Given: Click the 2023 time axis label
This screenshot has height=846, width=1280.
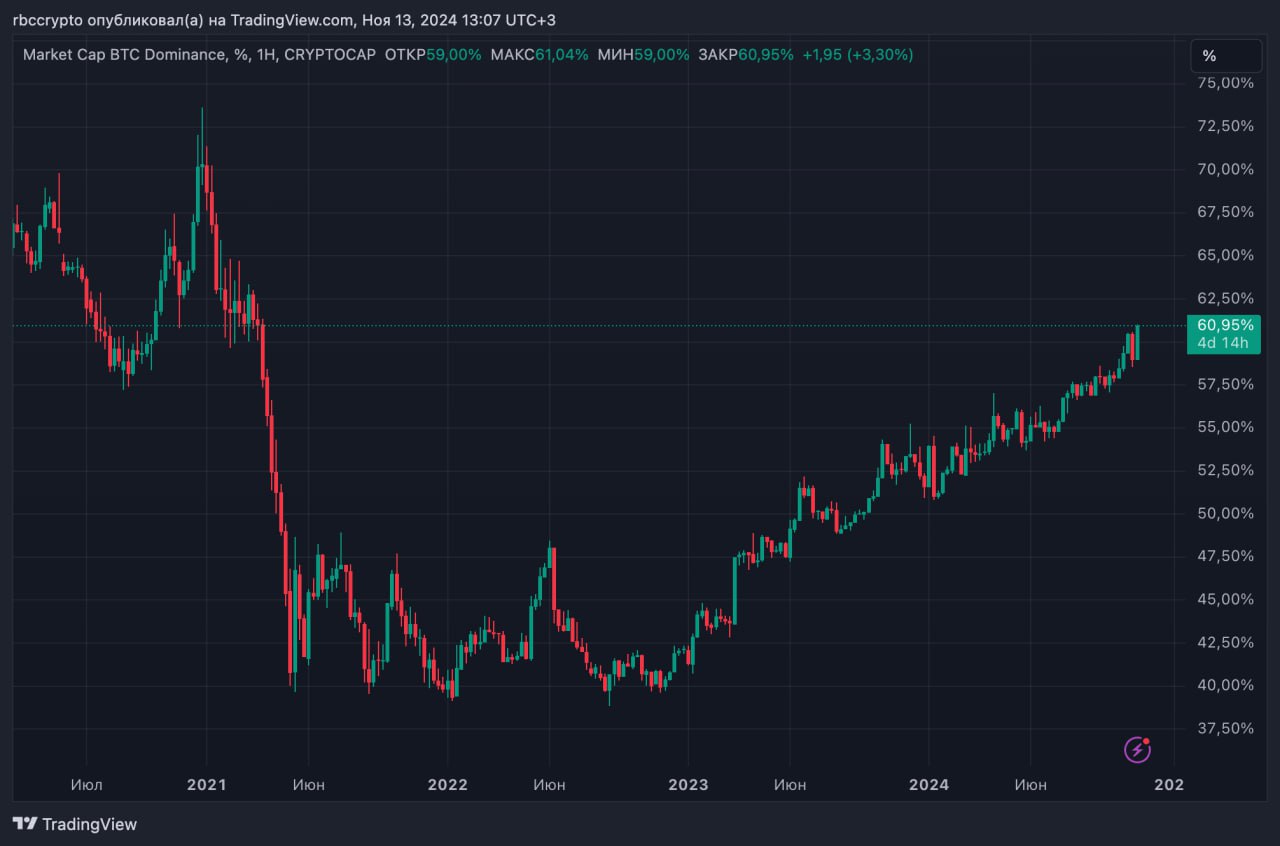Looking at the screenshot, I should [x=688, y=785].
